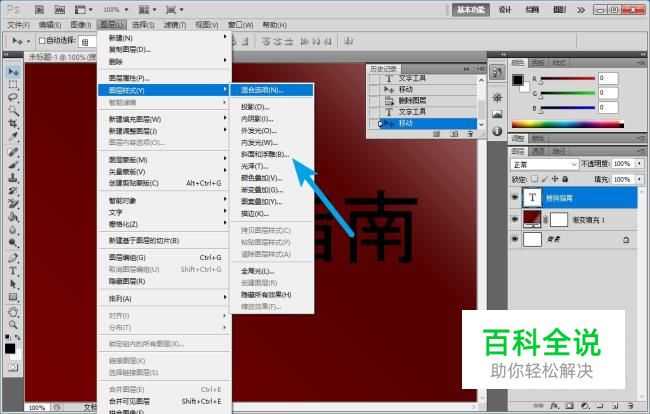Open the 滤镜(T) menu
Image resolution: width=650 pixels, height=414 pixels.
pyautogui.click(x=175, y=25)
